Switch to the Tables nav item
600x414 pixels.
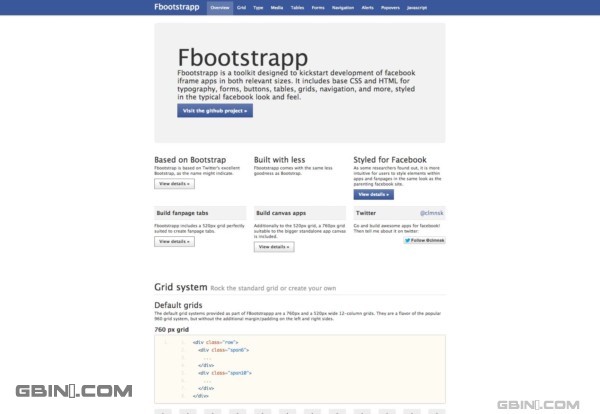pyautogui.click(x=296, y=7)
